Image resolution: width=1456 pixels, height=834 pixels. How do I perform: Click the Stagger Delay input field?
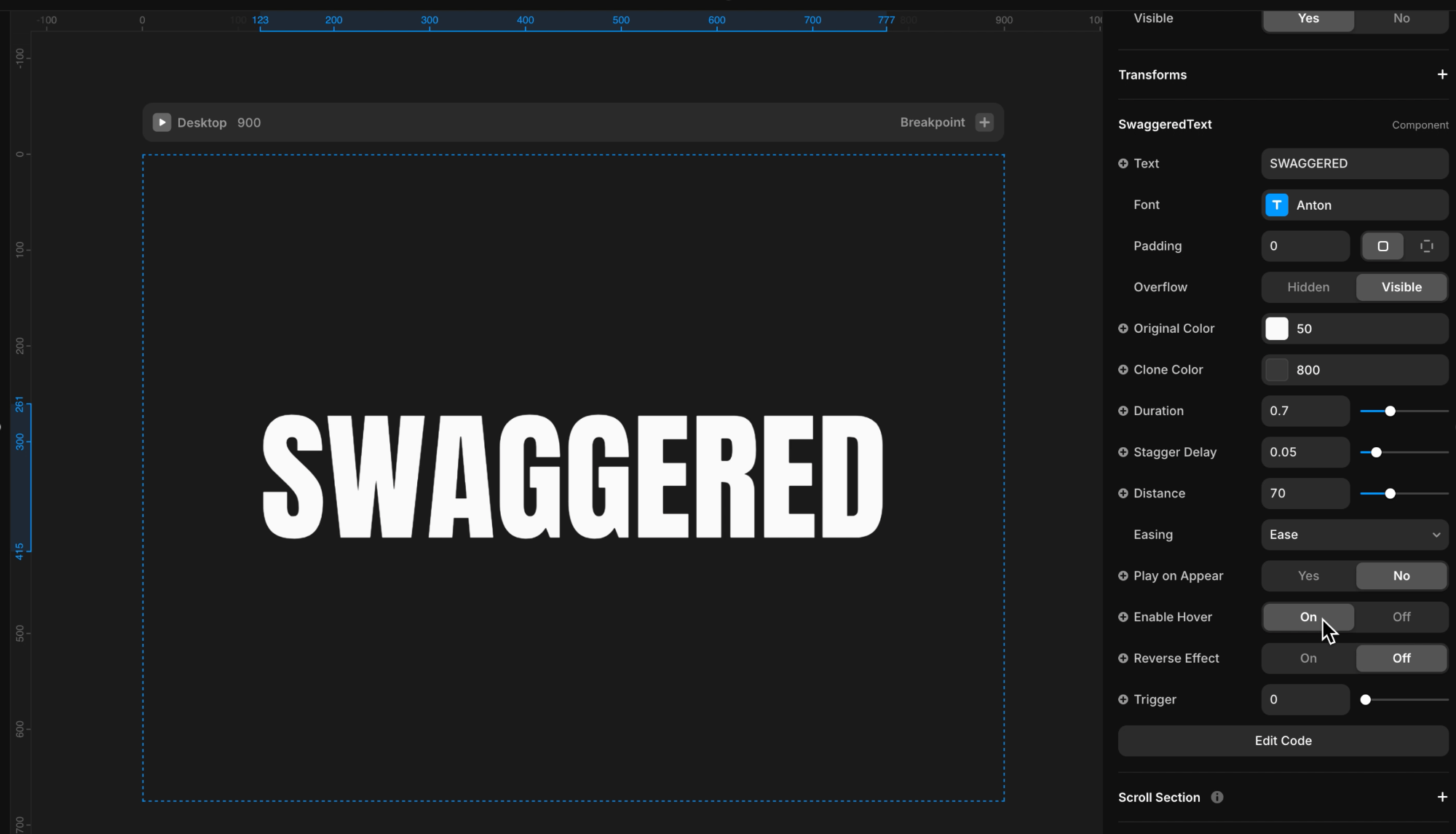(1305, 452)
